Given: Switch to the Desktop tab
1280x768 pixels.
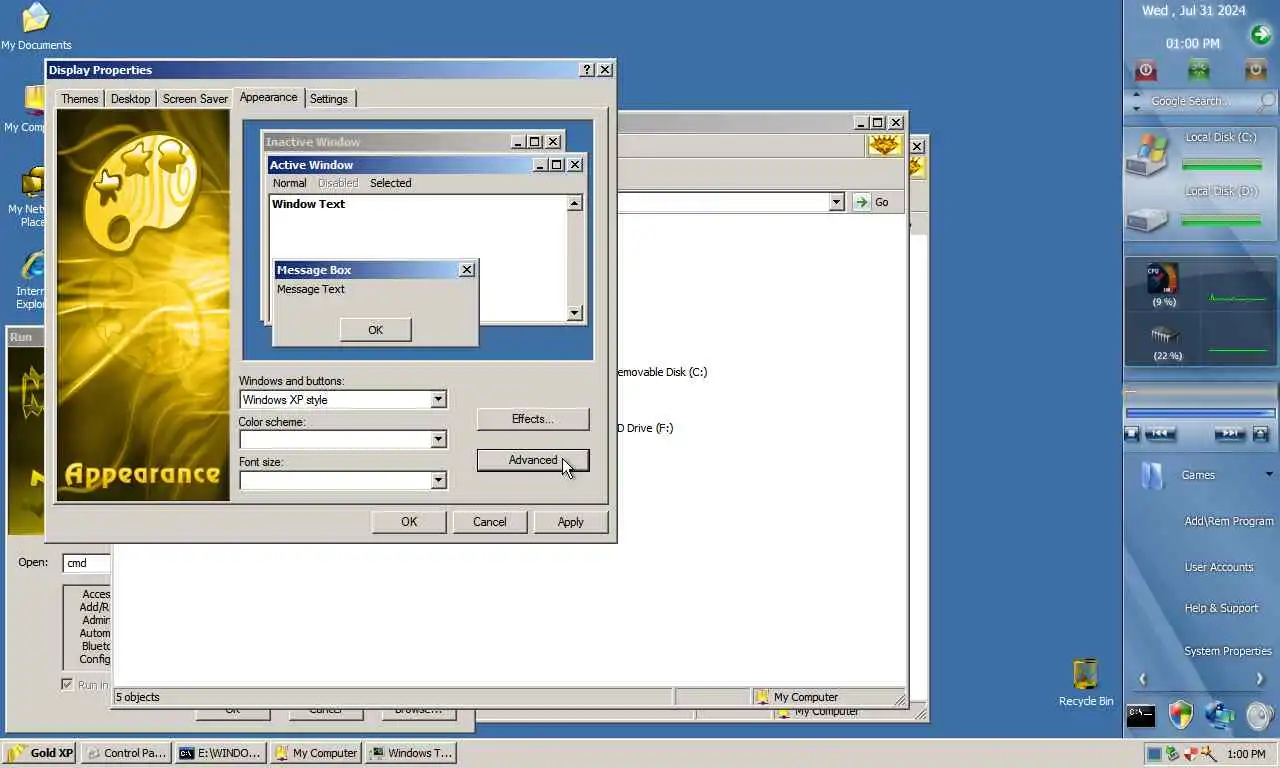Looking at the screenshot, I should coord(130,99).
